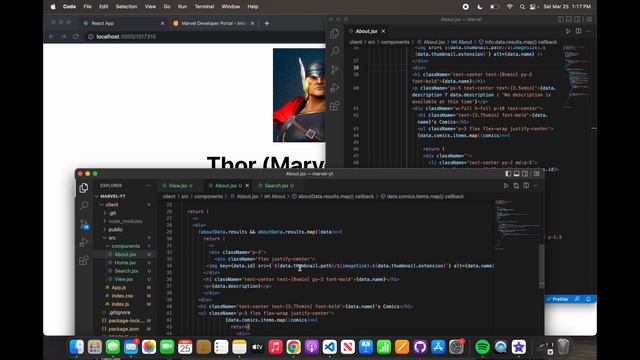Expand node_modules folder in Explorer
Screen dimensions: 640x360
[125, 221]
